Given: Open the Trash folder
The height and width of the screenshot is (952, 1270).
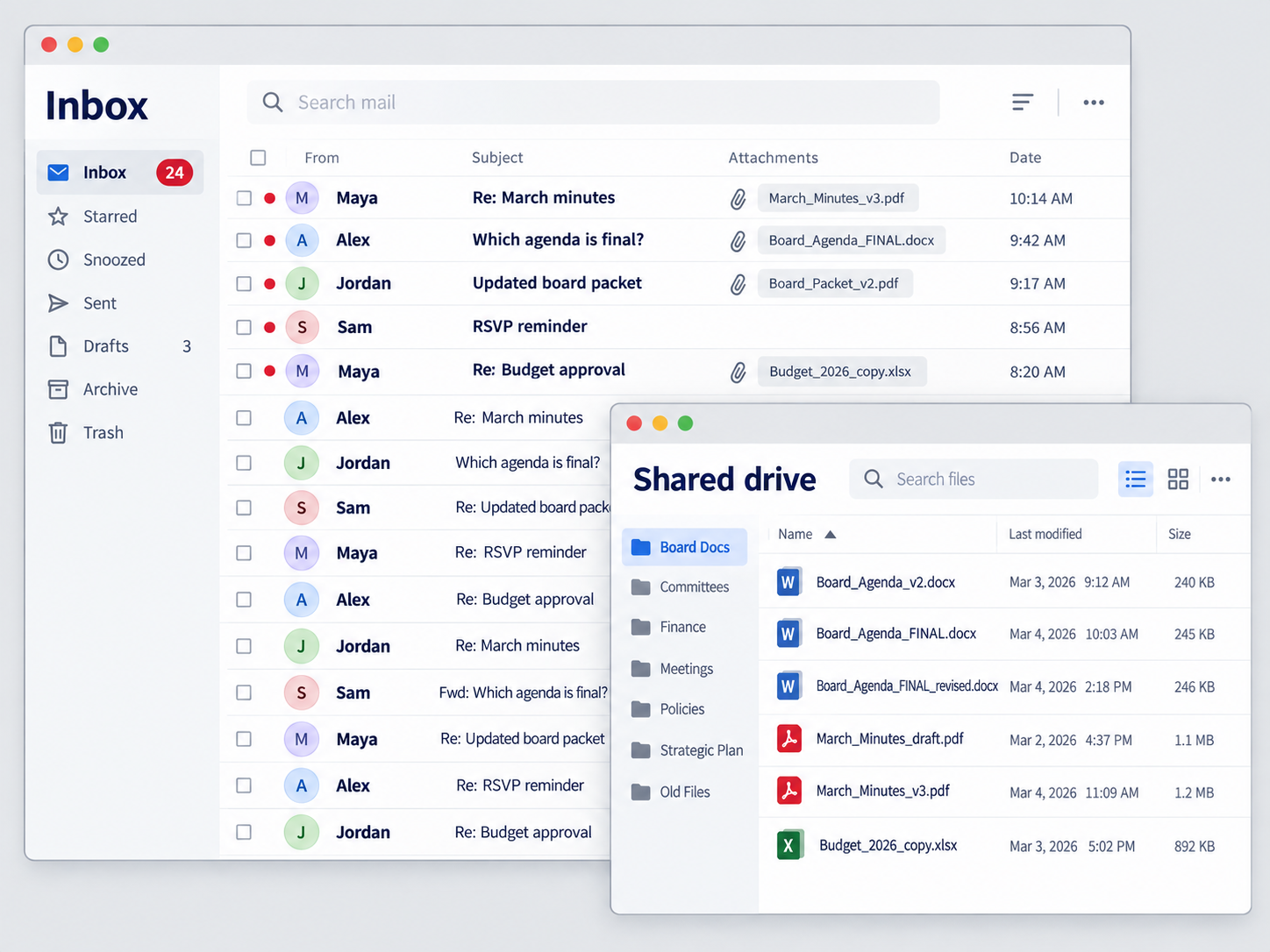Looking at the screenshot, I should [120, 433].
